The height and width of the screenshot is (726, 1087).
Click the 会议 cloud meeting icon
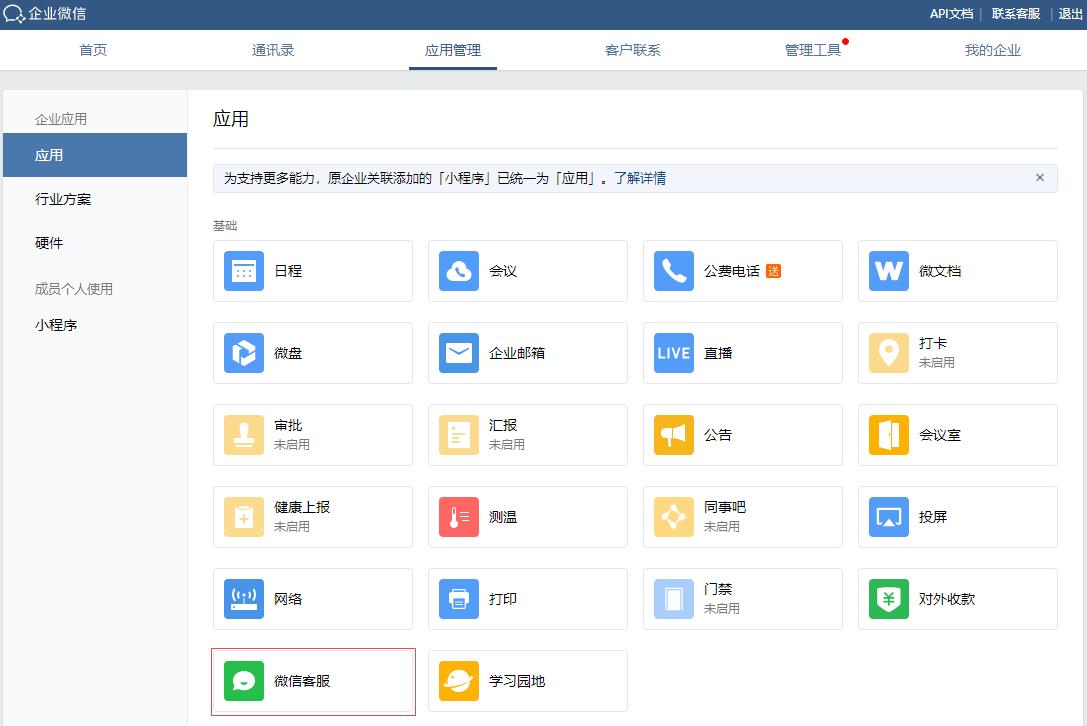tap(459, 271)
